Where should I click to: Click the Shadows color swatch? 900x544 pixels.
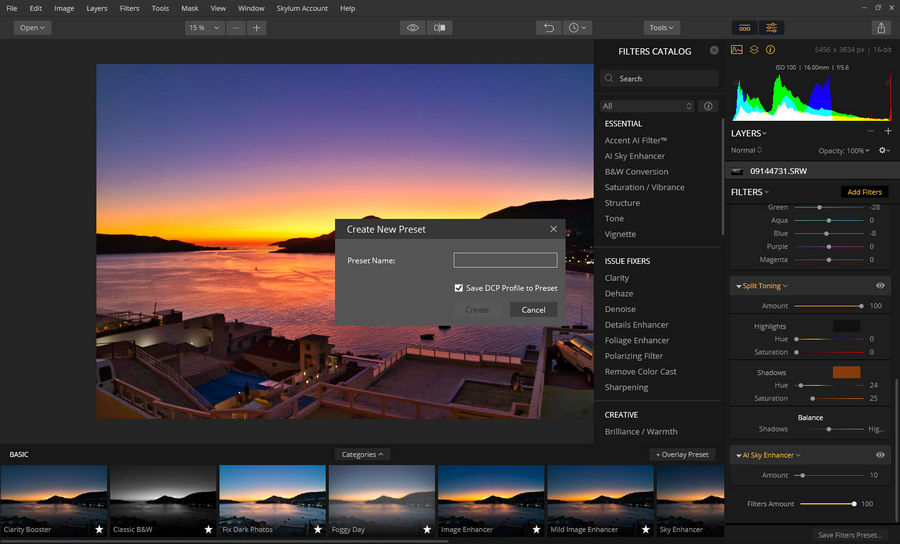coord(846,372)
